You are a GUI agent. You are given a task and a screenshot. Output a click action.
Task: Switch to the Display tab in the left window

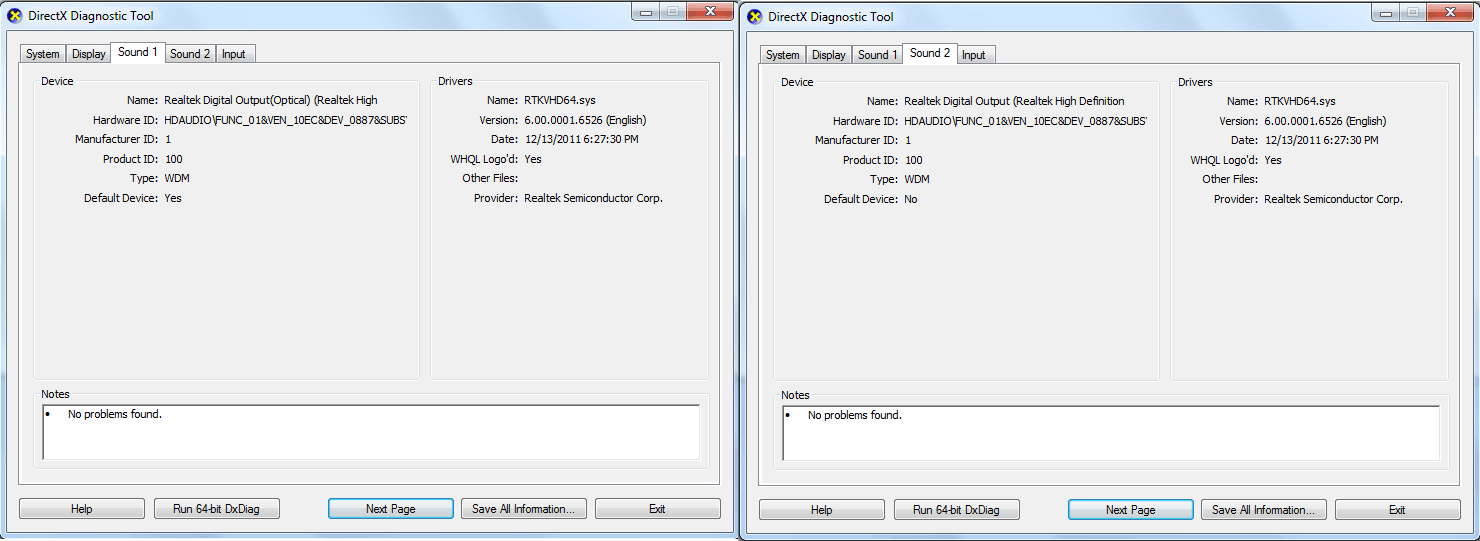[89, 54]
